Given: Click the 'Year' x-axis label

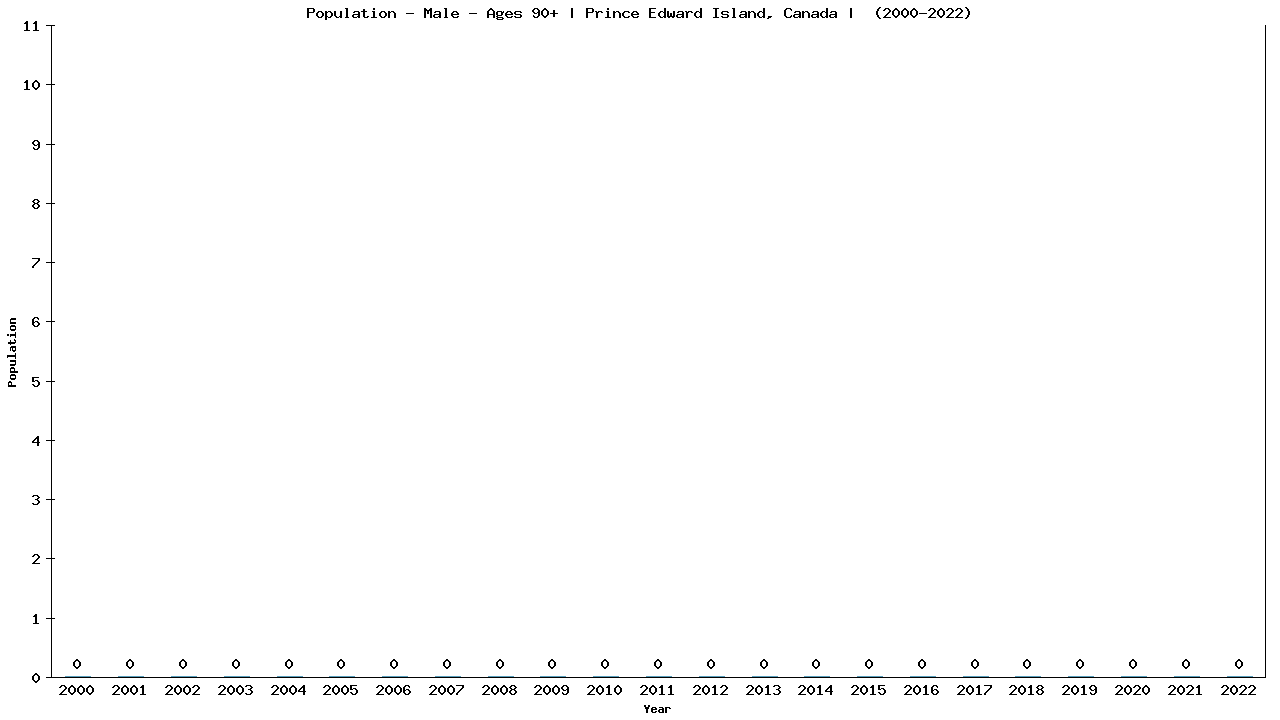Looking at the screenshot, I should pos(657,709).
